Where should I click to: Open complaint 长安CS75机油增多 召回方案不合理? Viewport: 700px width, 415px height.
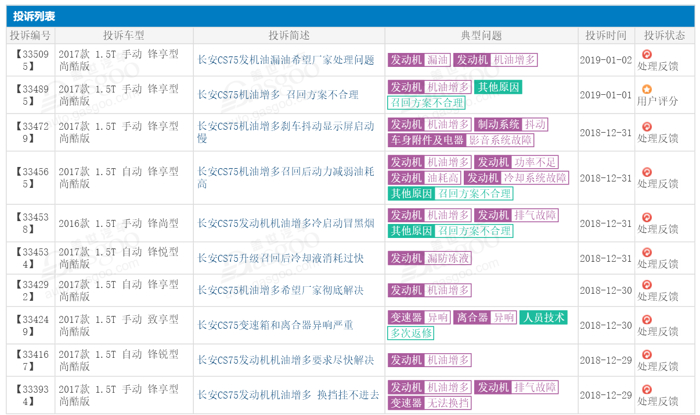(x=278, y=95)
